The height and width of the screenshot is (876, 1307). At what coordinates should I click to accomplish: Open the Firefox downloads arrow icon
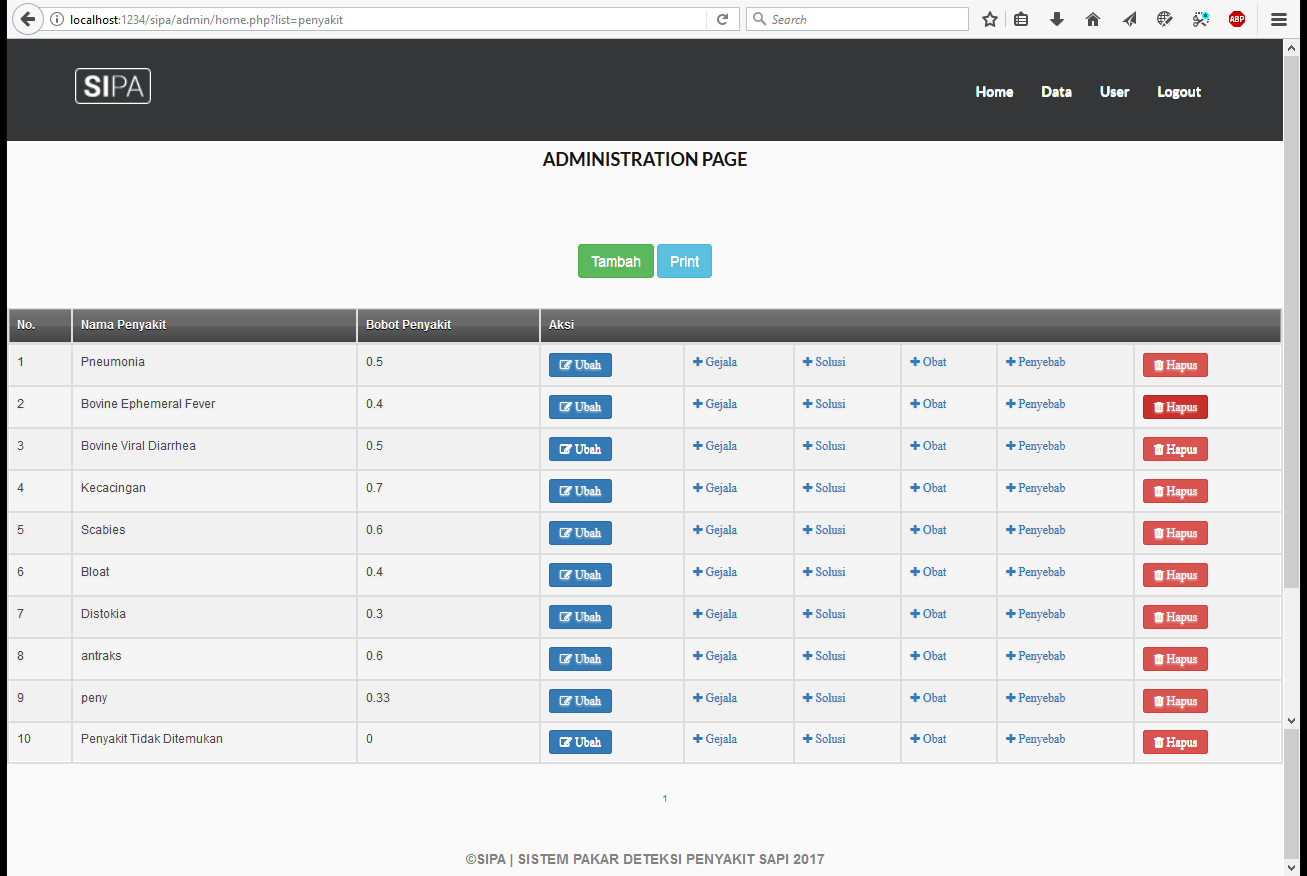pos(1056,19)
